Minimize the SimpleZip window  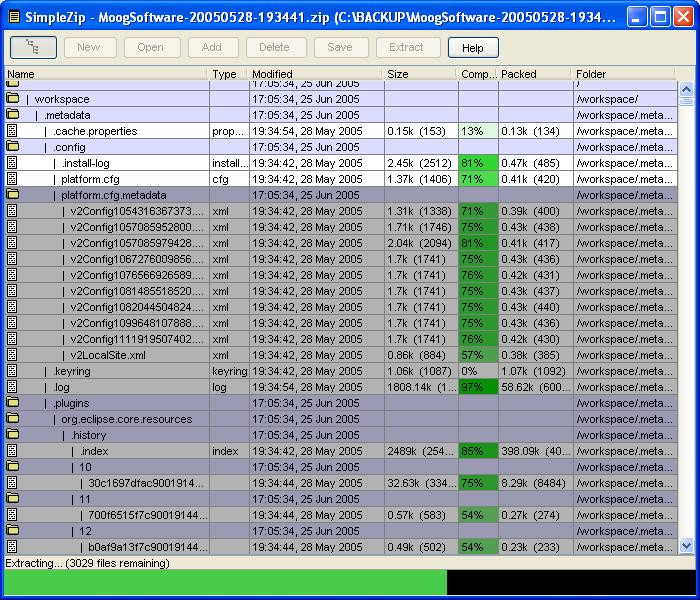[636, 17]
